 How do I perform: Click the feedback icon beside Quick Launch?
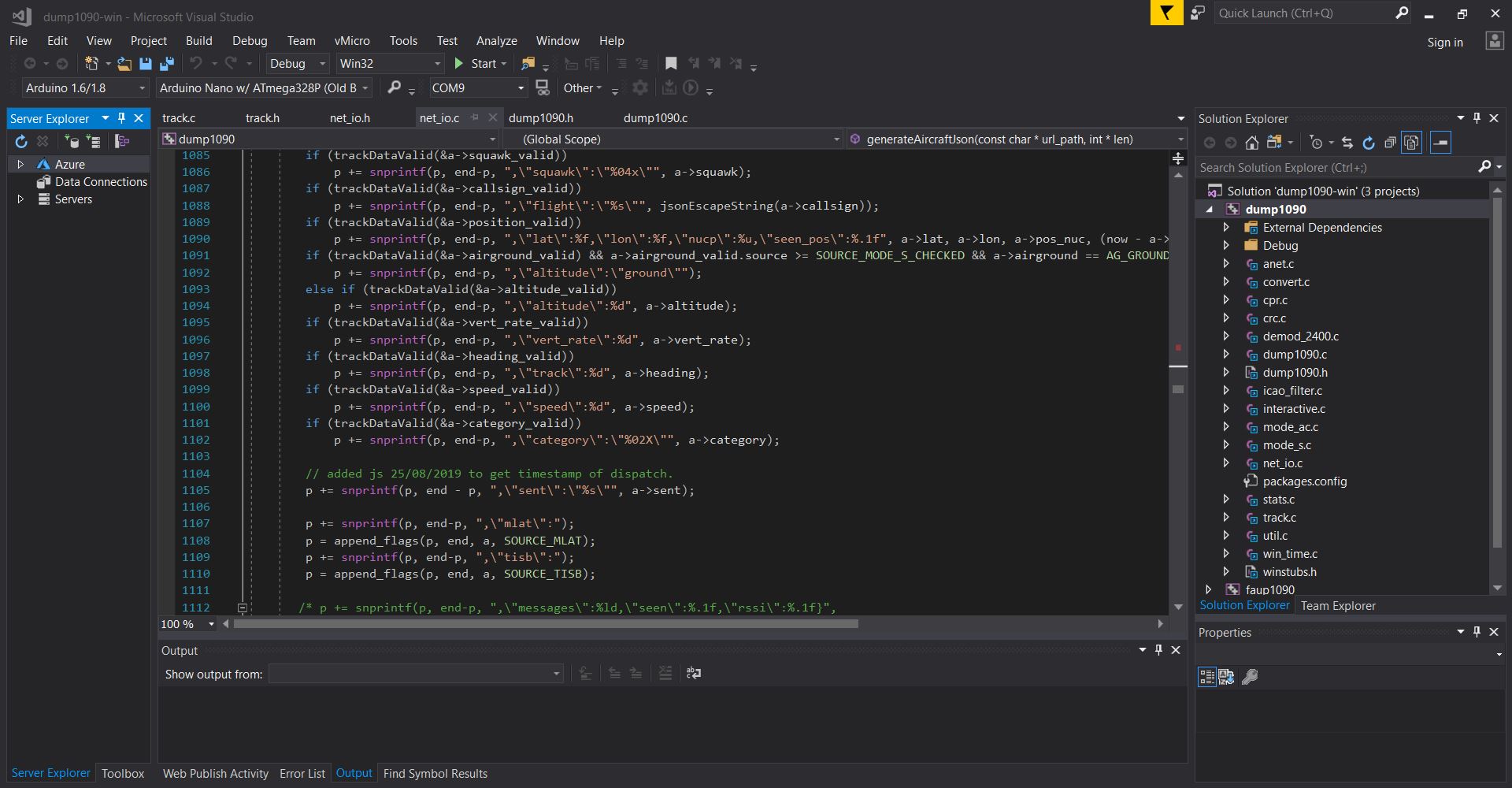[1198, 13]
